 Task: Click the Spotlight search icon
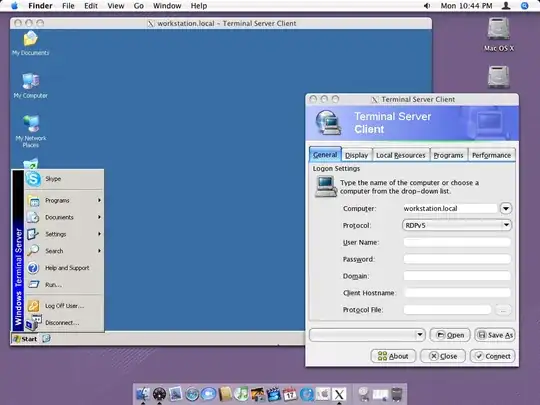click(525, 6)
